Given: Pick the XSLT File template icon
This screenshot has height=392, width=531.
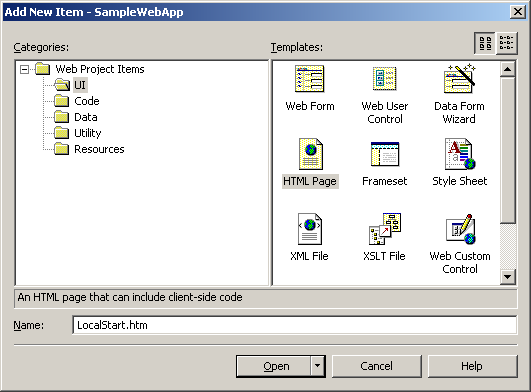Looking at the screenshot, I should [x=385, y=229].
